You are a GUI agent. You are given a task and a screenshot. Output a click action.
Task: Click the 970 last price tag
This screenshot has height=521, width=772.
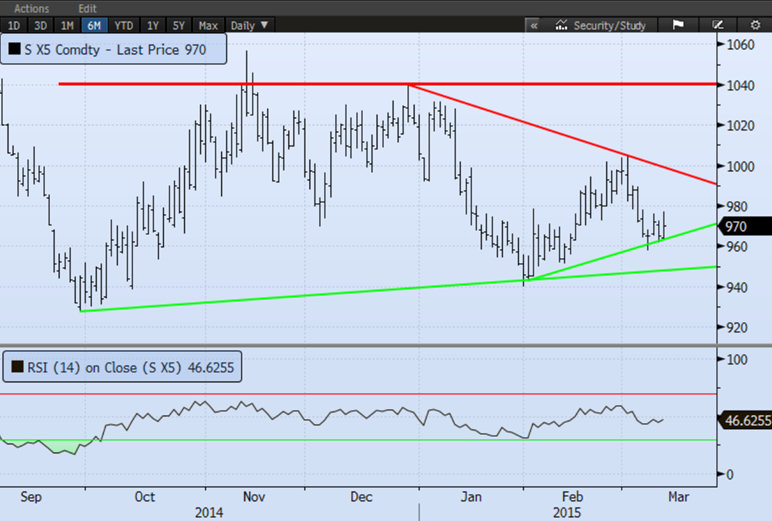click(x=745, y=227)
